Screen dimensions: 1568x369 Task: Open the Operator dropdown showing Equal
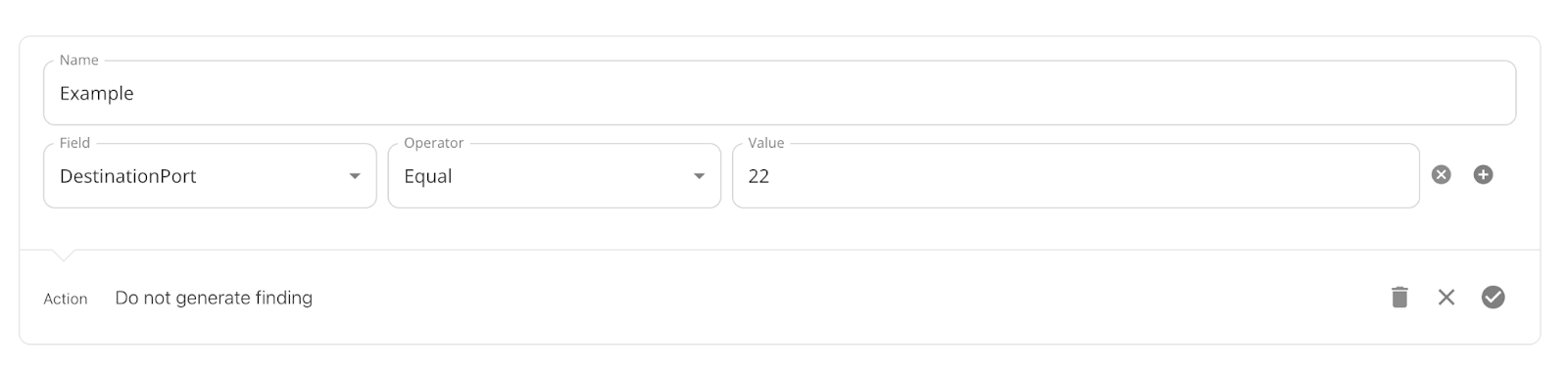(x=554, y=176)
